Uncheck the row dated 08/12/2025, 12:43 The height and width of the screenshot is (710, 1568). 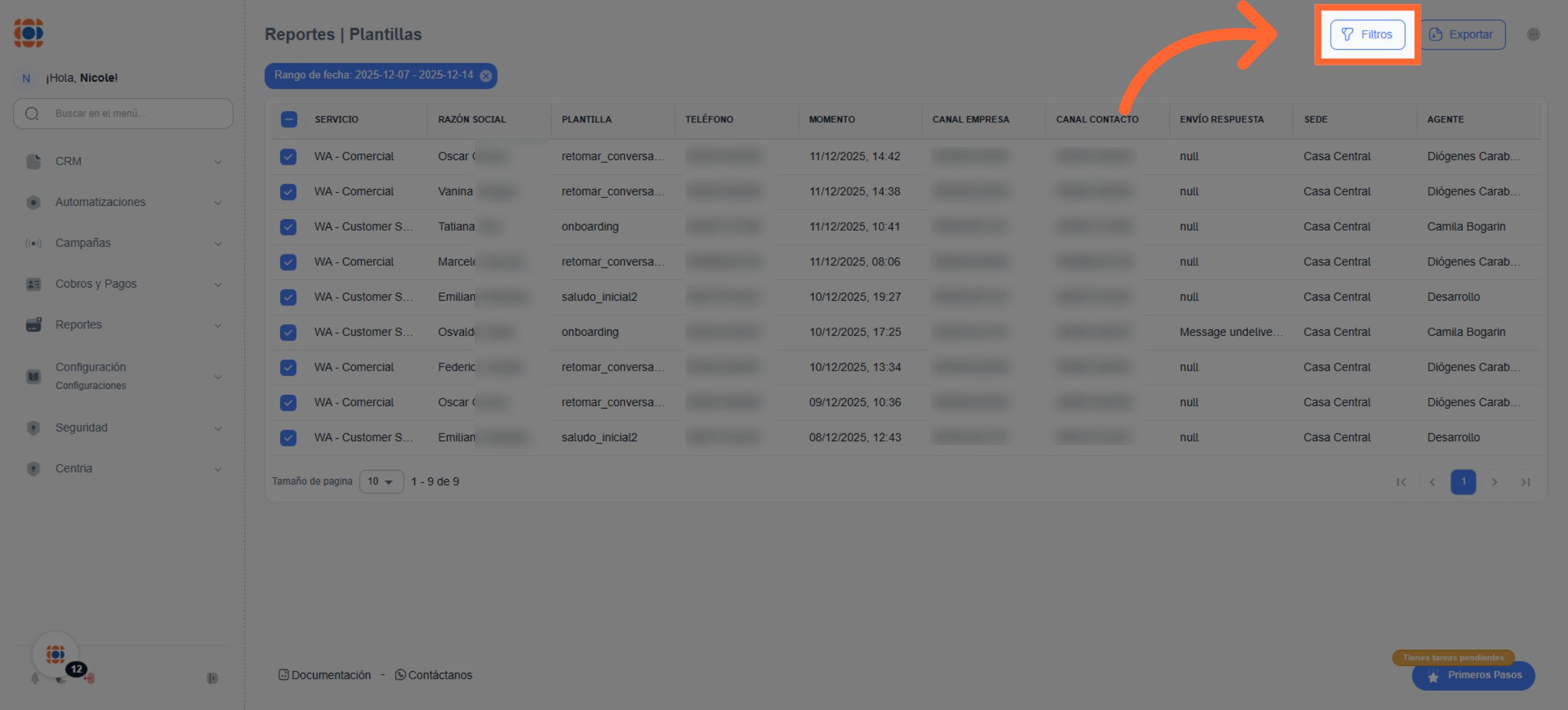[288, 438]
